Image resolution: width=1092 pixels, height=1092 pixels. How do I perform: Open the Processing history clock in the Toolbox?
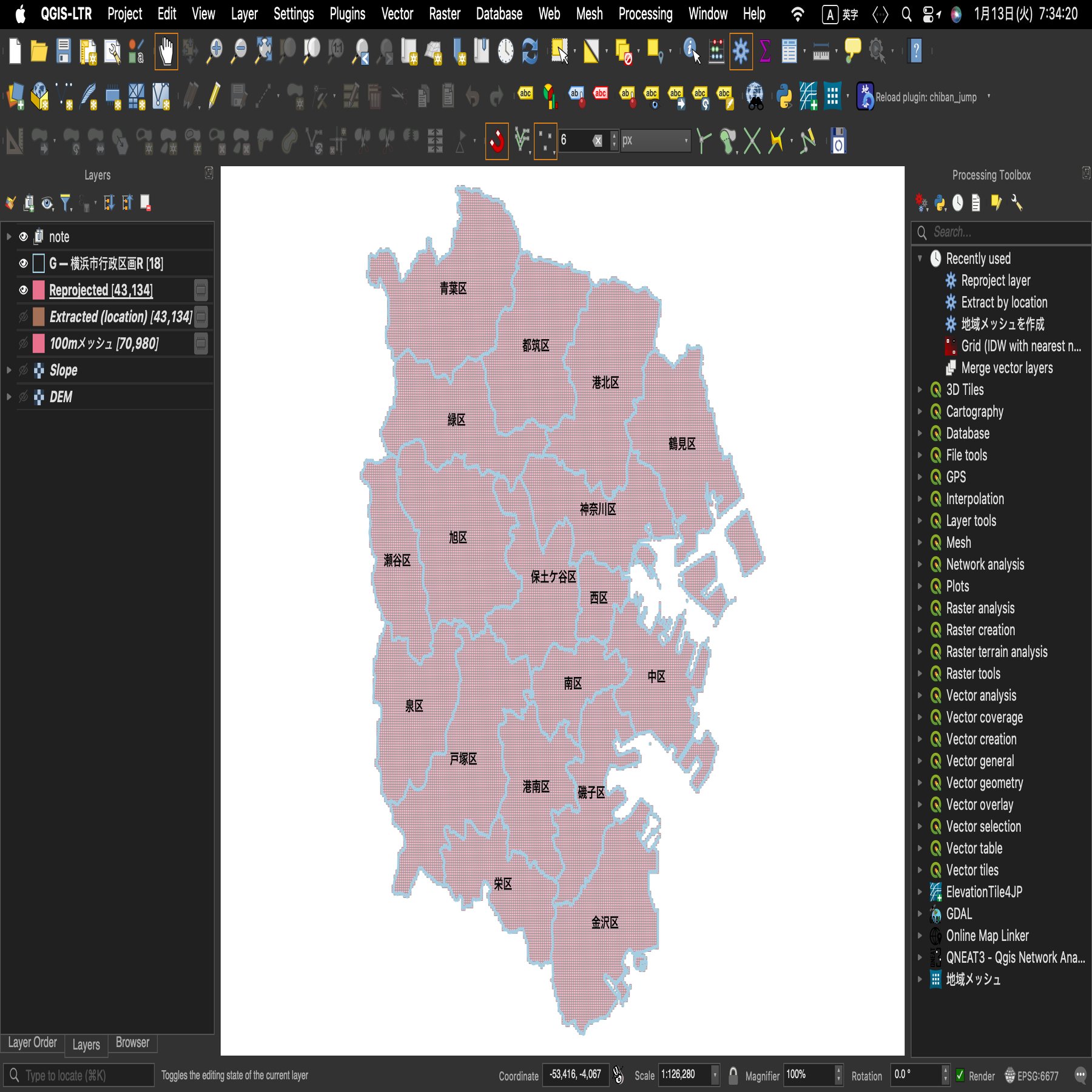pyautogui.click(x=957, y=203)
